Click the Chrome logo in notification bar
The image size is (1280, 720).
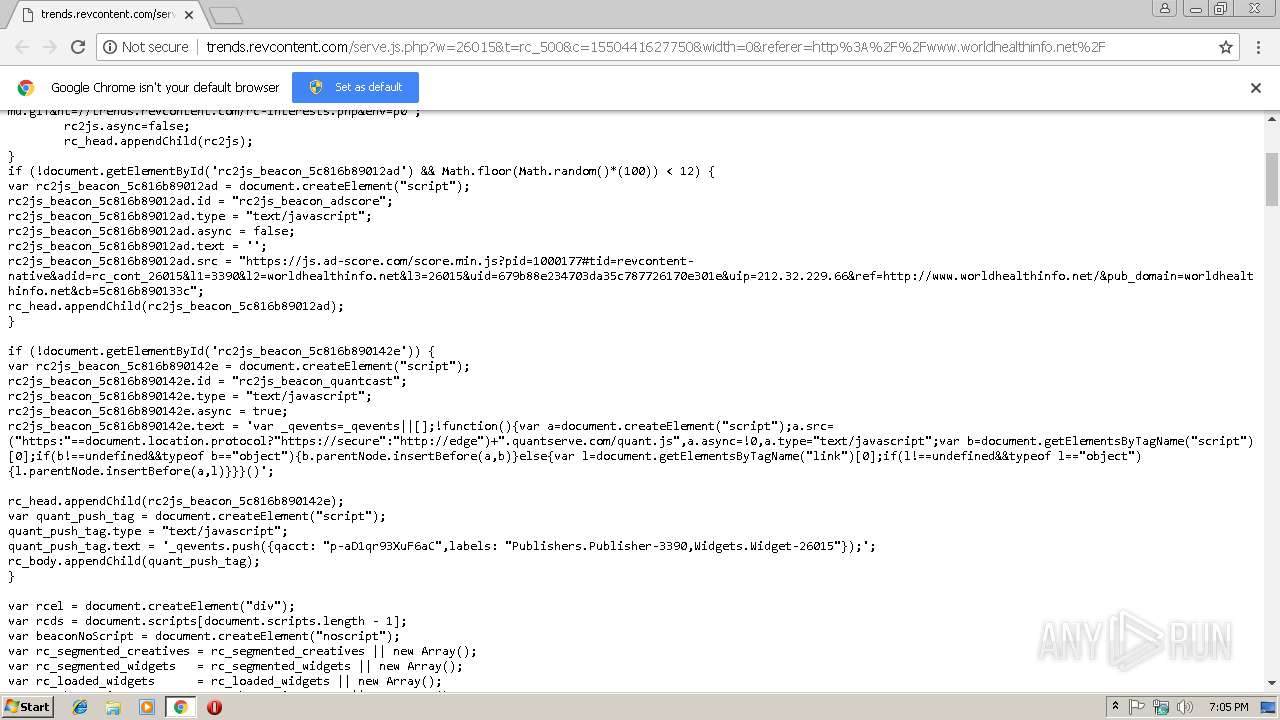(x=26, y=87)
